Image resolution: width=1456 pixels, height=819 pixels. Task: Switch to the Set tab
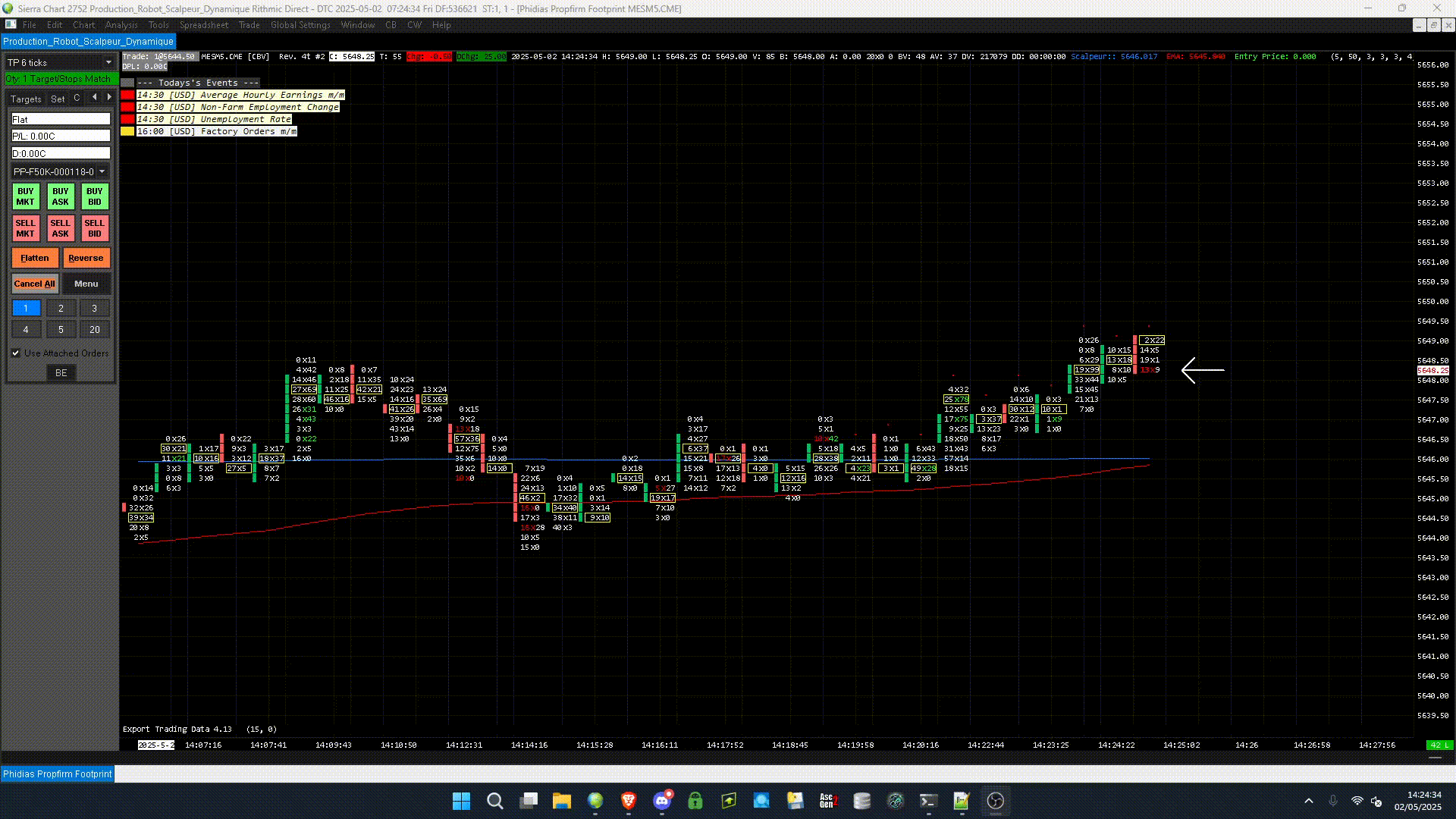click(x=58, y=99)
